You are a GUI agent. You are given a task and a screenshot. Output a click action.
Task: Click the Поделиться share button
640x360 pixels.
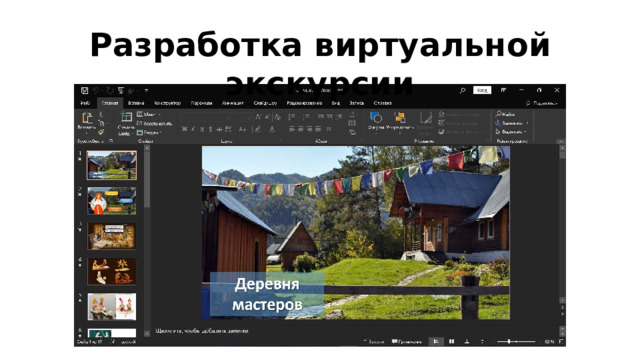541,103
